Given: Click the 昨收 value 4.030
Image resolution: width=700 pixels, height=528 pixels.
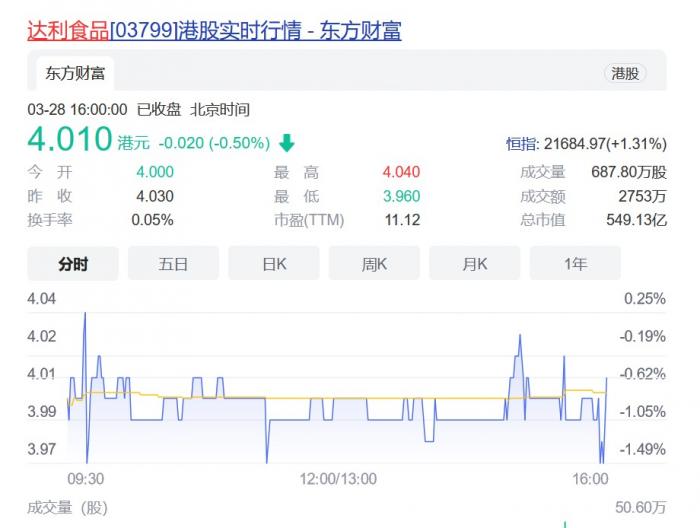Looking at the screenshot, I should coord(155,196).
